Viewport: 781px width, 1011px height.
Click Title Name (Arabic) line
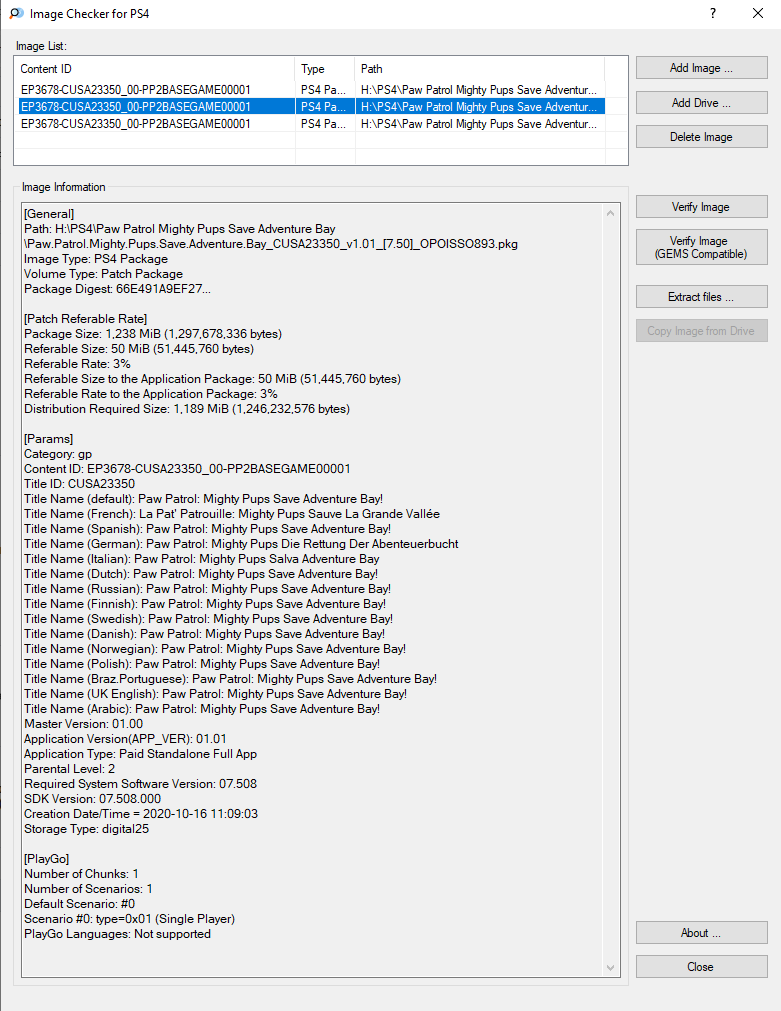(202, 709)
